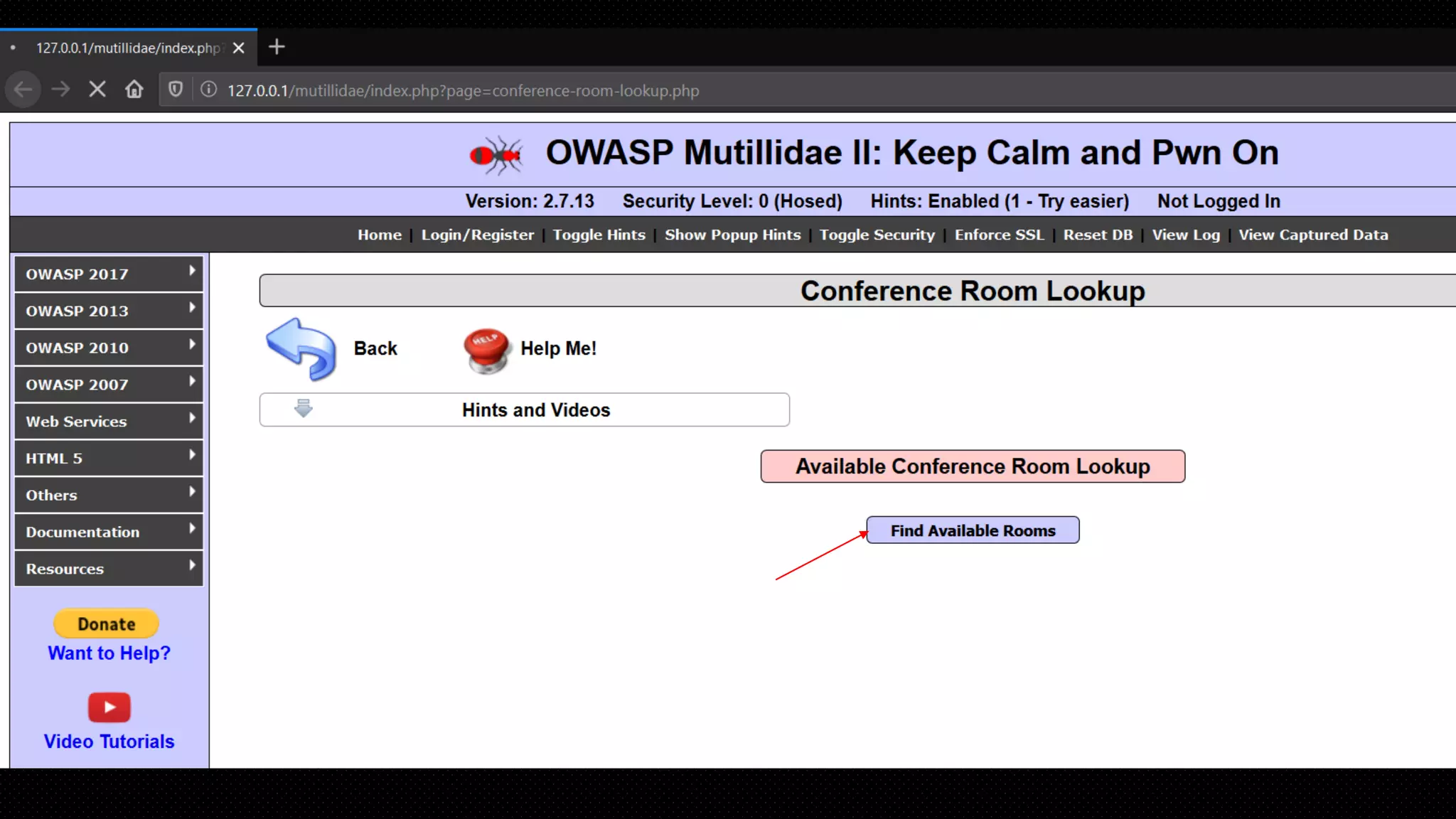Click Find Available Rooms button

pyautogui.click(x=973, y=530)
